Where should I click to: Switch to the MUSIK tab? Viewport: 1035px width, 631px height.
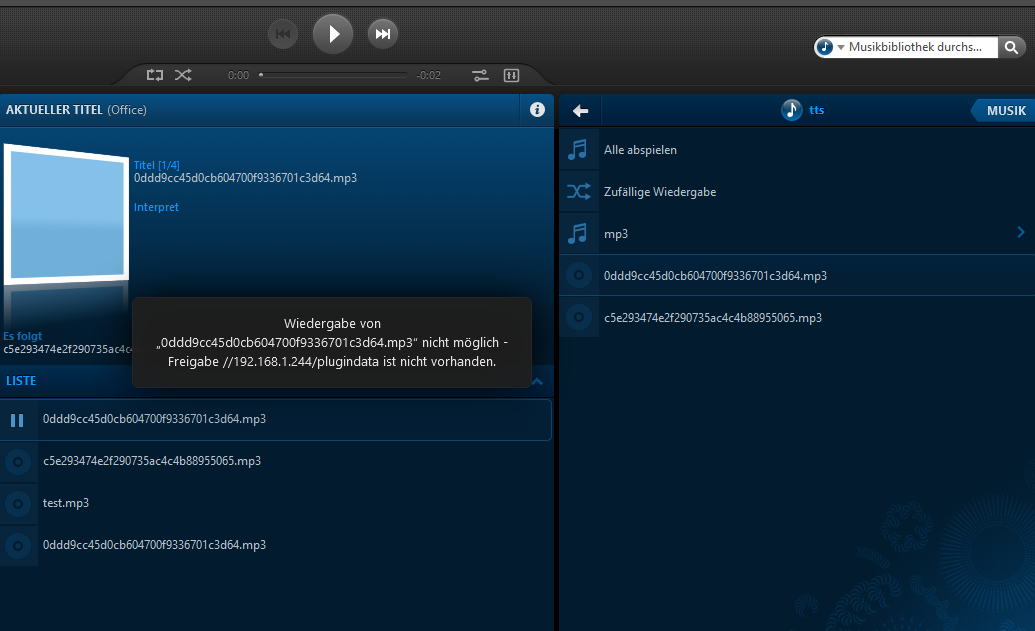tap(1005, 111)
